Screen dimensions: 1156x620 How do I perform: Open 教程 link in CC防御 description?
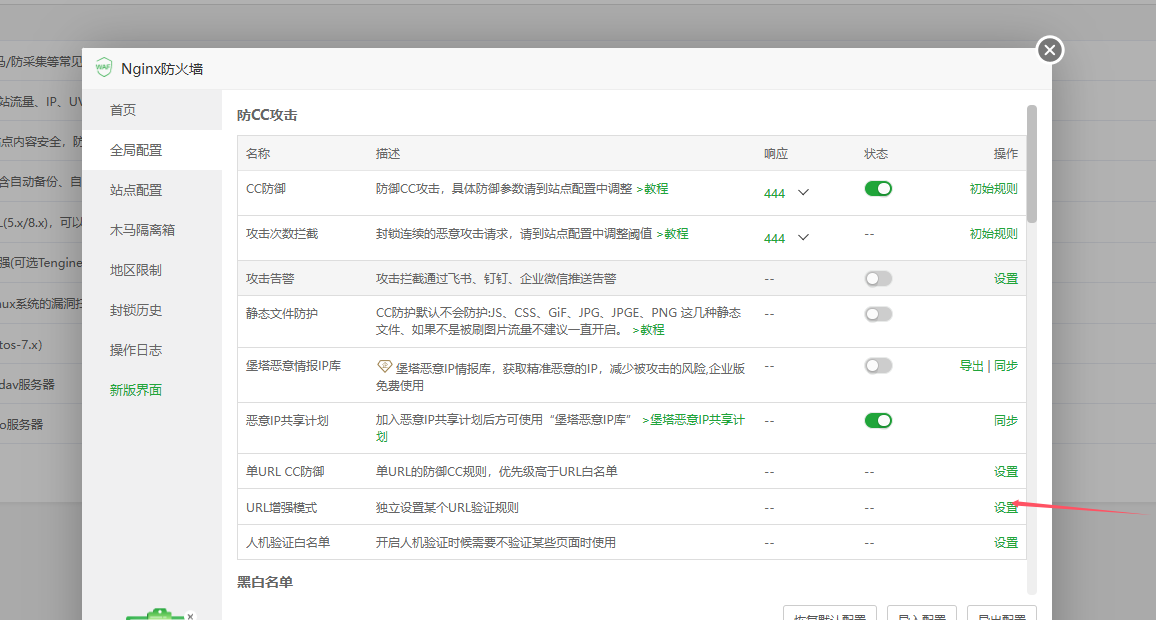click(x=652, y=189)
